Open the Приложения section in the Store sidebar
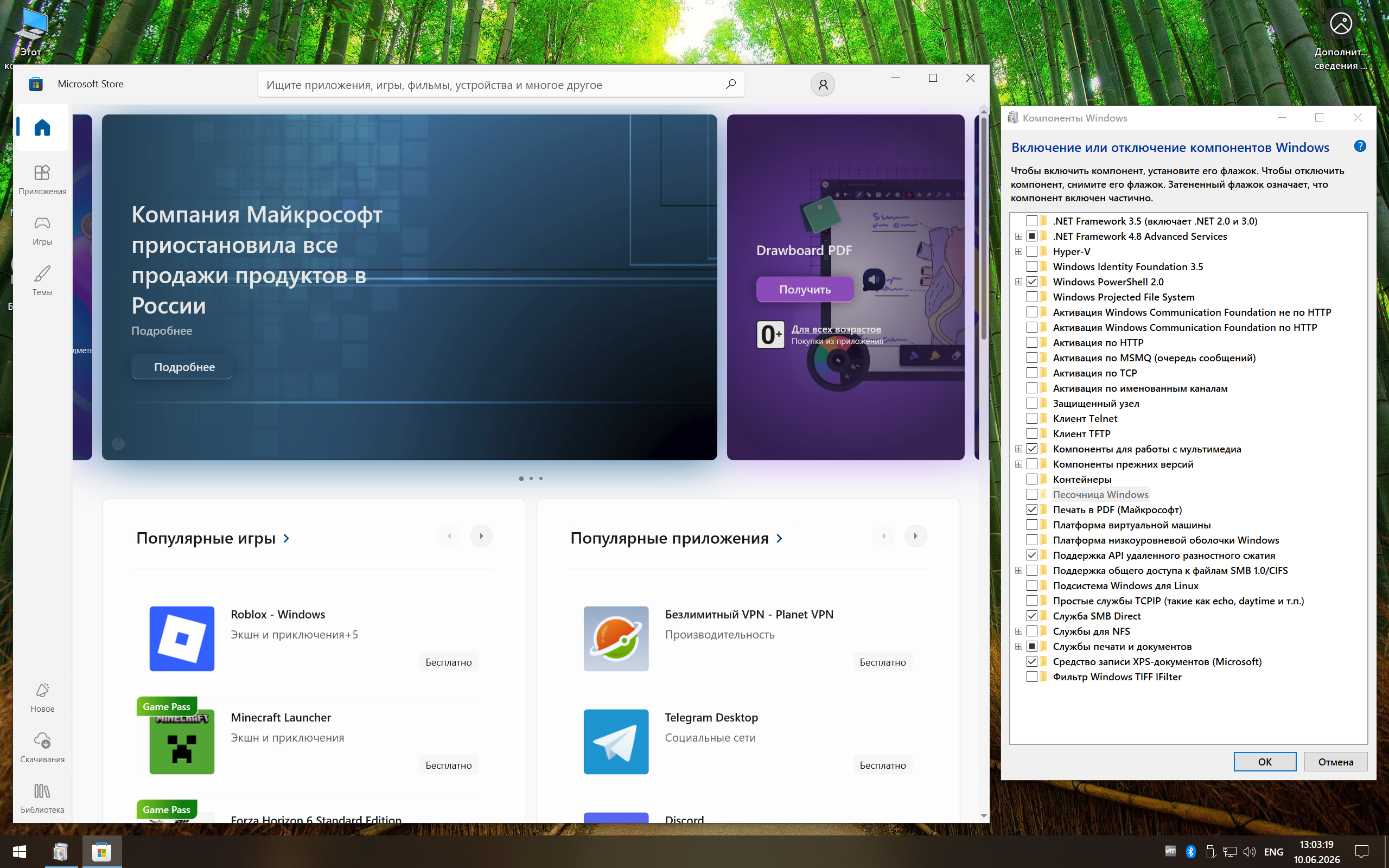 point(42,180)
